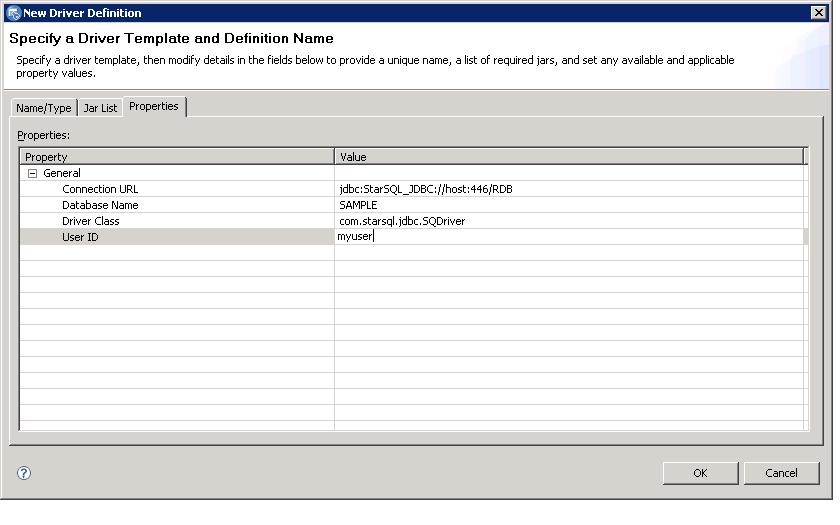Viewport: 840px width, 525px height.
Task: Click the Connection URL value field
Action: click(x=569, y=189)
